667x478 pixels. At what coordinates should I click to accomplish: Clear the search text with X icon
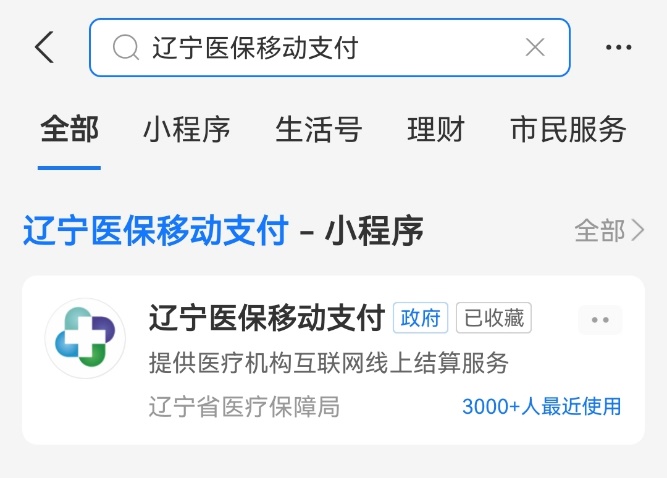(535, 47)
